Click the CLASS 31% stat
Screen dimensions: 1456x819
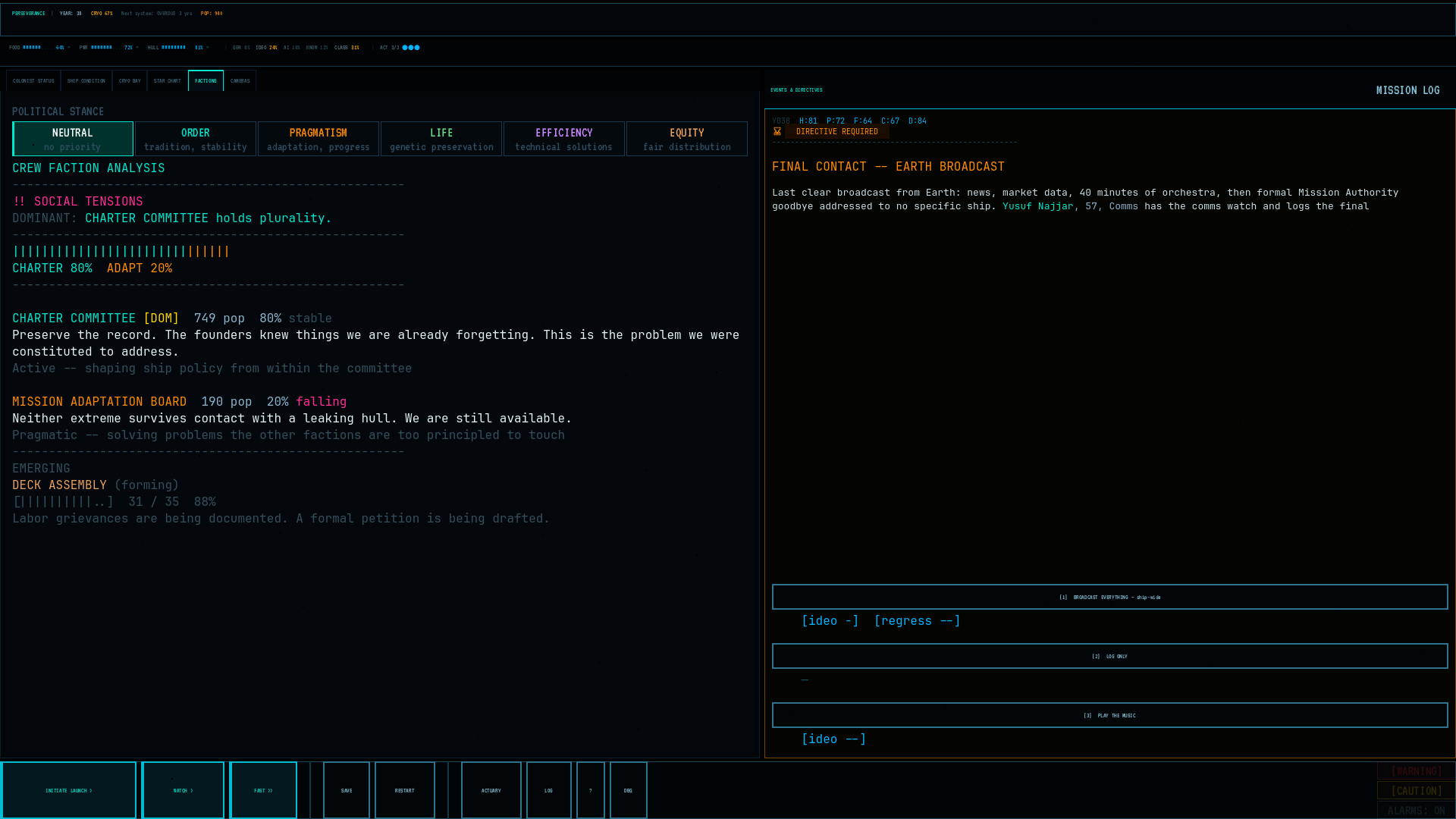coord(347,47)
